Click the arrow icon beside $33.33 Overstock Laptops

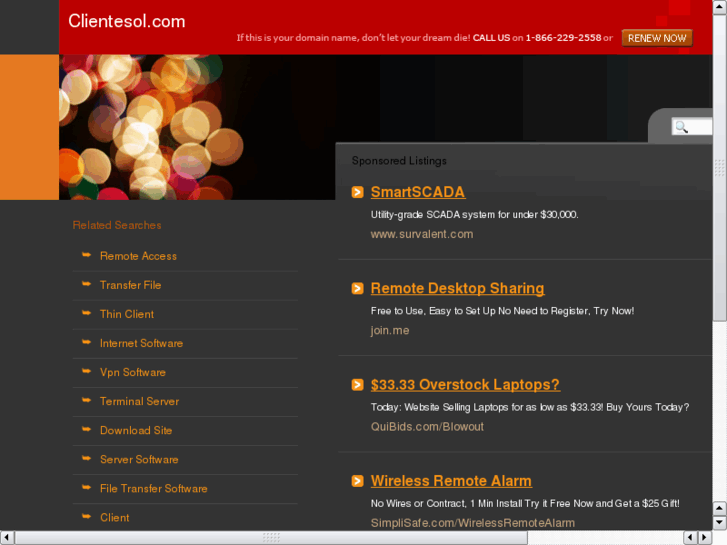[x=357, y=385]
